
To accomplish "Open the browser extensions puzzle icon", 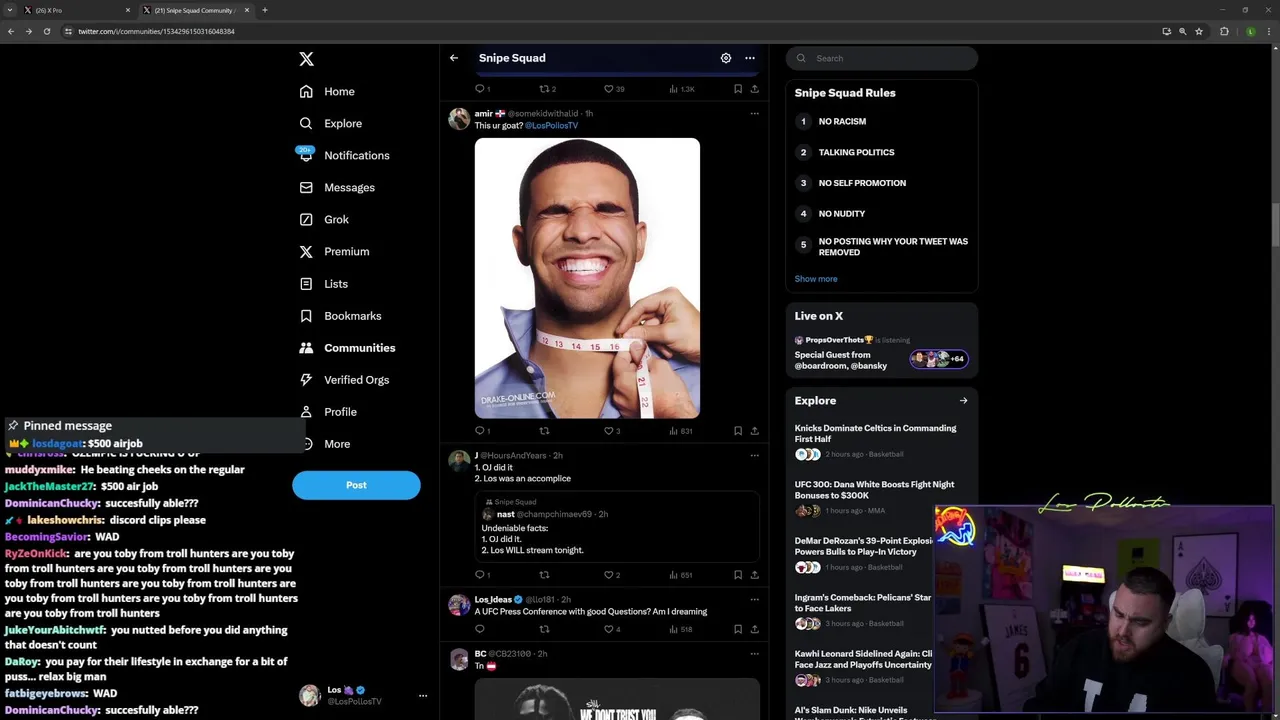I will (1224, 31).
